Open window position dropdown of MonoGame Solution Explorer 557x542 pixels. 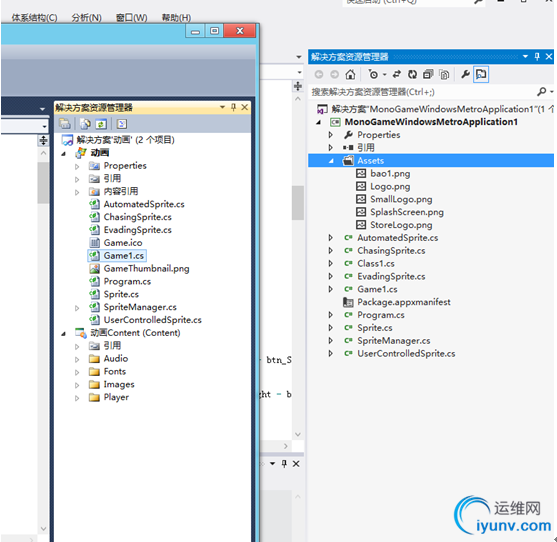525,56
